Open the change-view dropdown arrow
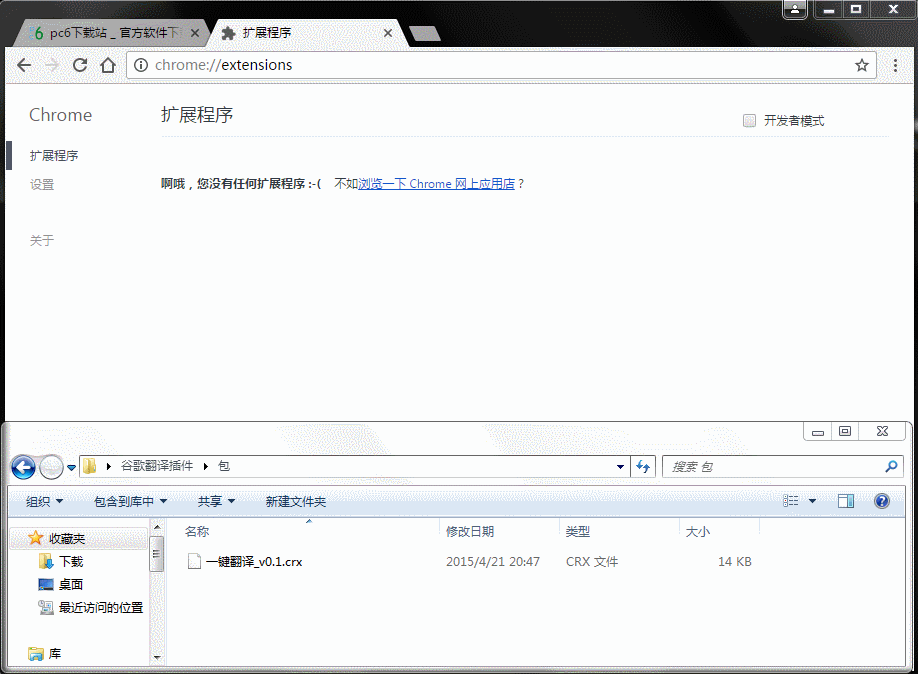Image resolution: width=918 pixels, height=674 pixels. click(x=812, y=501)
